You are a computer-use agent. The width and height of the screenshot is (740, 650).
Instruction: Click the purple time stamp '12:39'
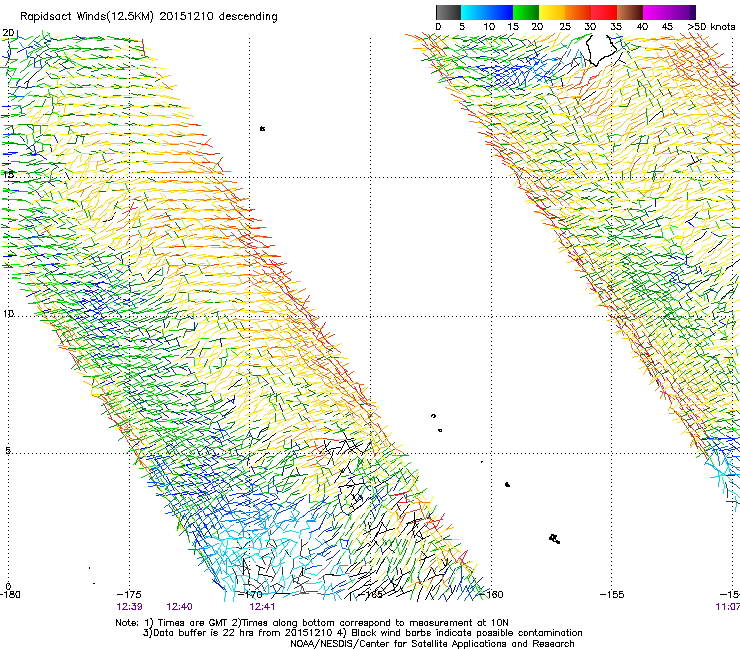129,607
